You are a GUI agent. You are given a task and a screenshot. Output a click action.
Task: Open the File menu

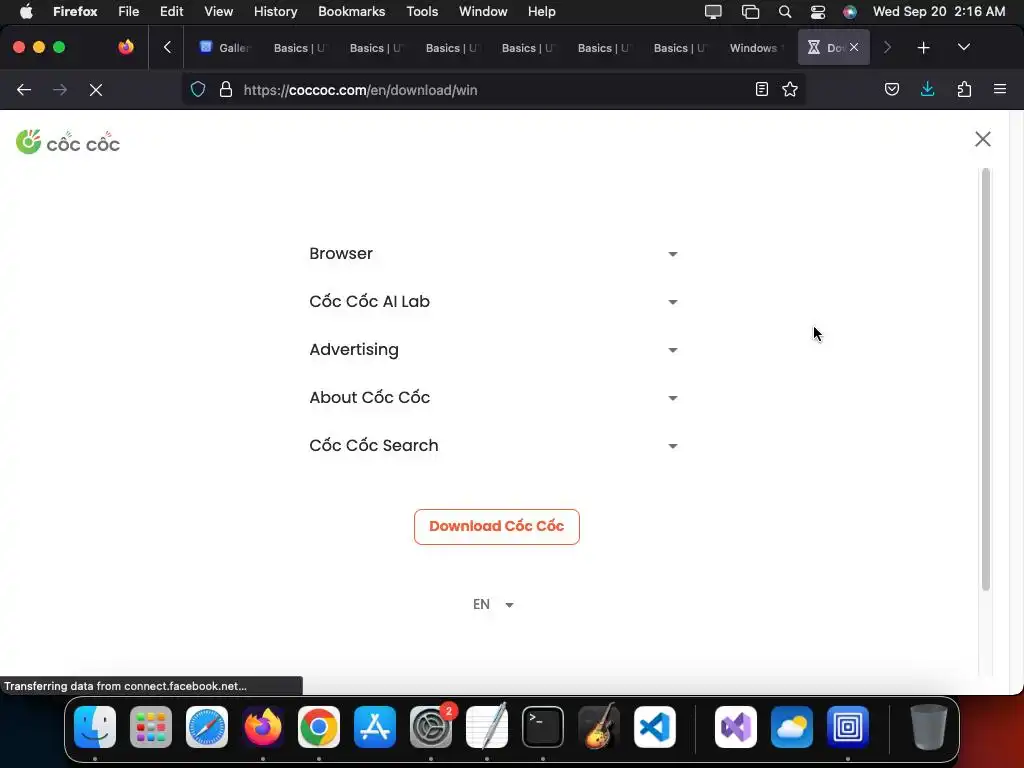point(129,12)
